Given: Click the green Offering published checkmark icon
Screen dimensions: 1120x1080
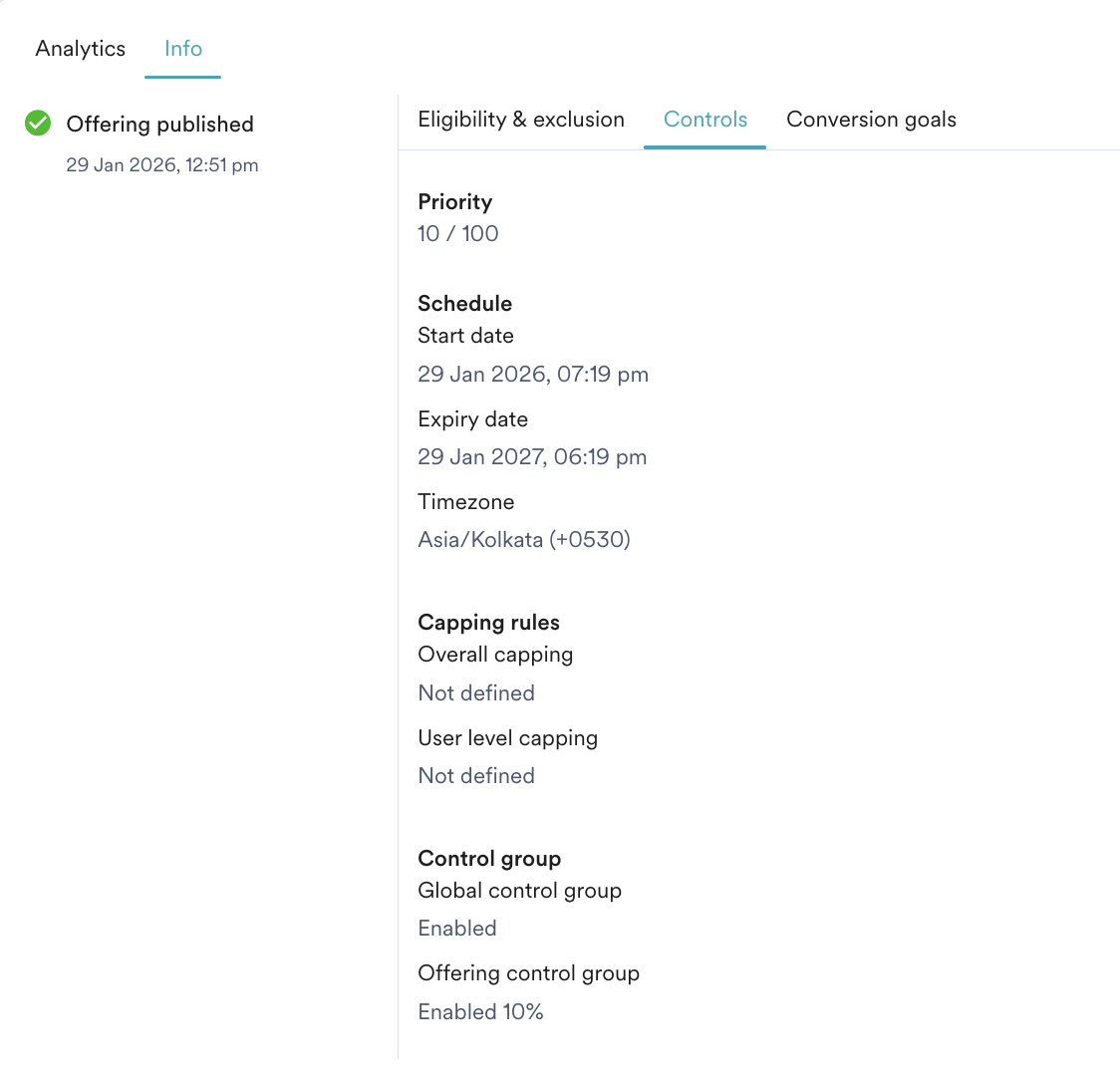Looking at the screenshot, I should pyautogui.click(x=38, y=123).
